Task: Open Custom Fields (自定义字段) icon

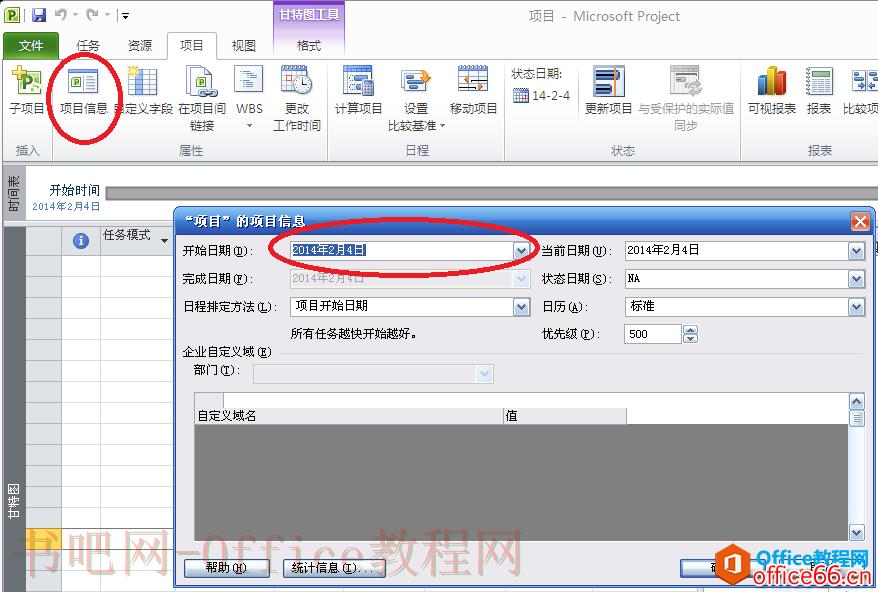Action: click(142, 81)
